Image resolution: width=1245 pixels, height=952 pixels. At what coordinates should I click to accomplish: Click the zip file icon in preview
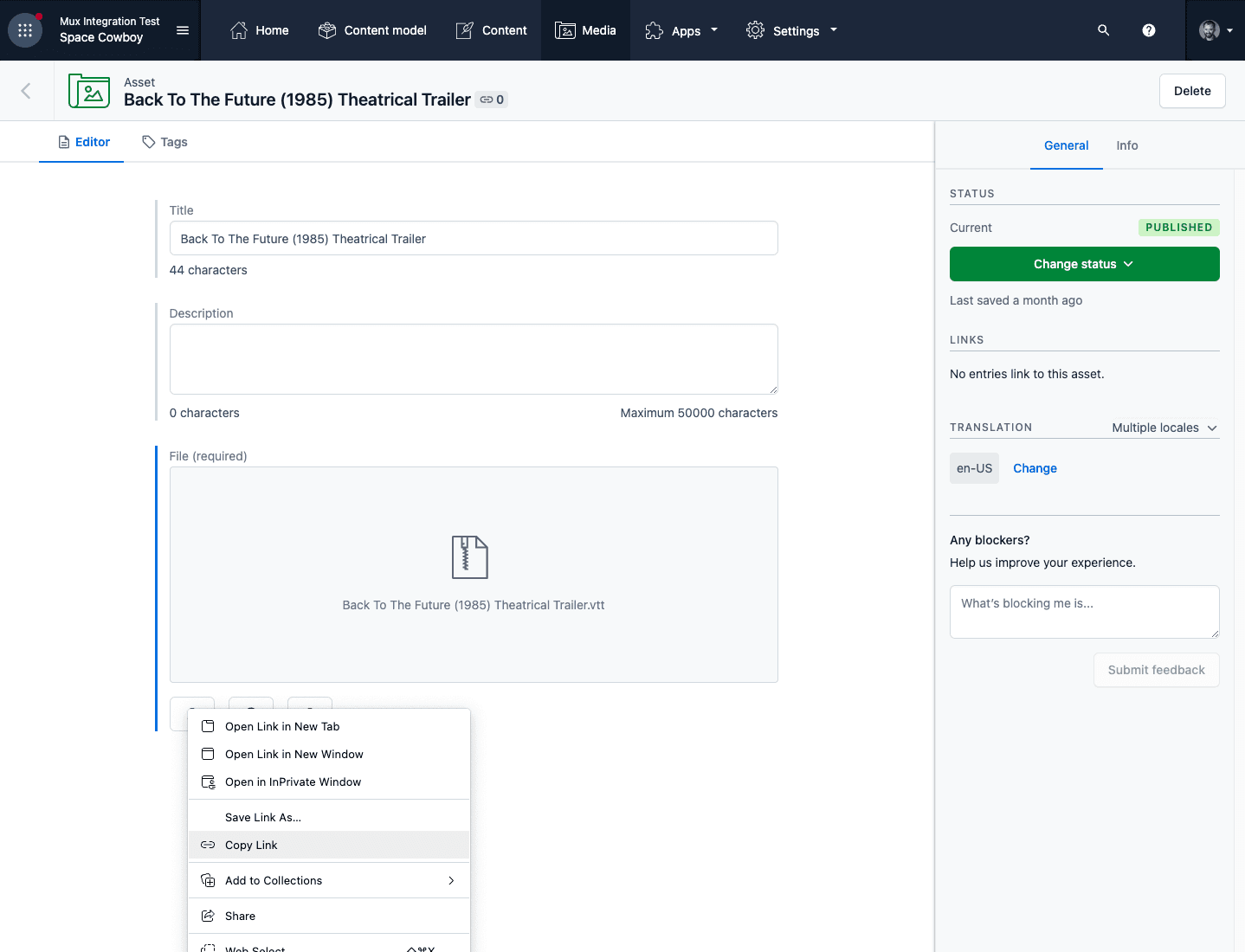470,557
